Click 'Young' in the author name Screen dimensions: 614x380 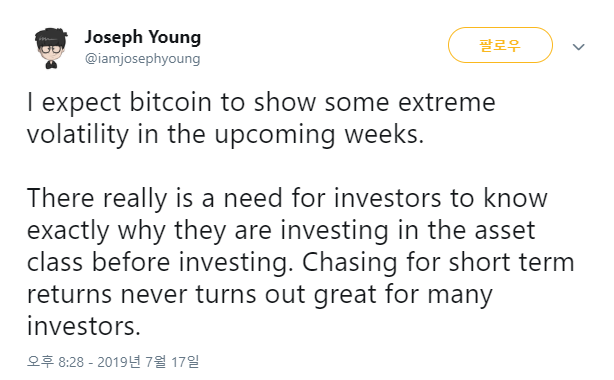point(175,38)
